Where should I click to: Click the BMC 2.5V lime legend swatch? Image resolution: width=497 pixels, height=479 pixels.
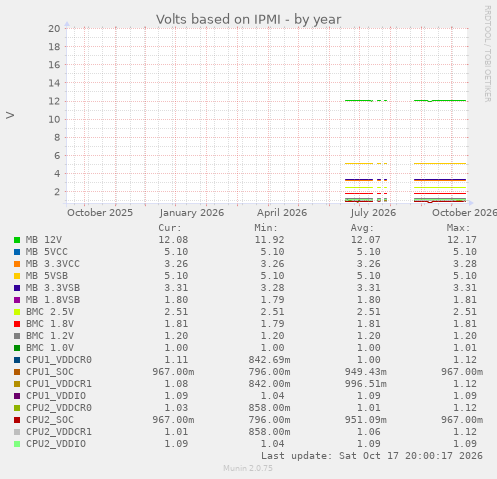(x=17, y=312)
